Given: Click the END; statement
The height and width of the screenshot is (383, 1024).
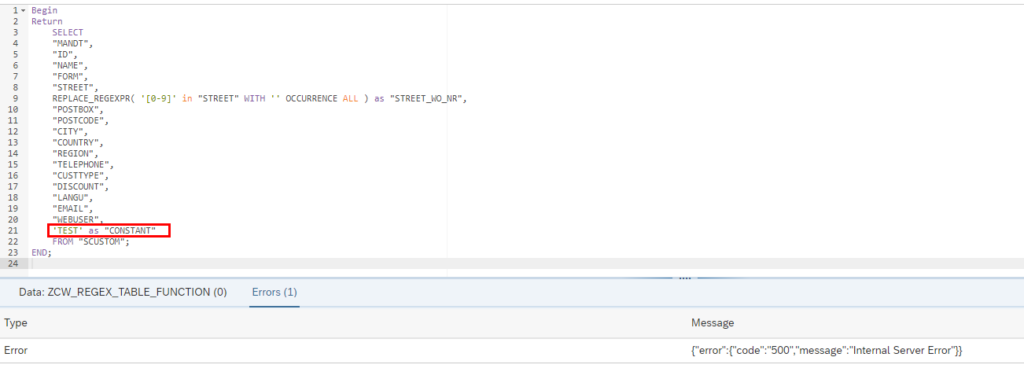Looking at the screenshot, I should 41,252.
